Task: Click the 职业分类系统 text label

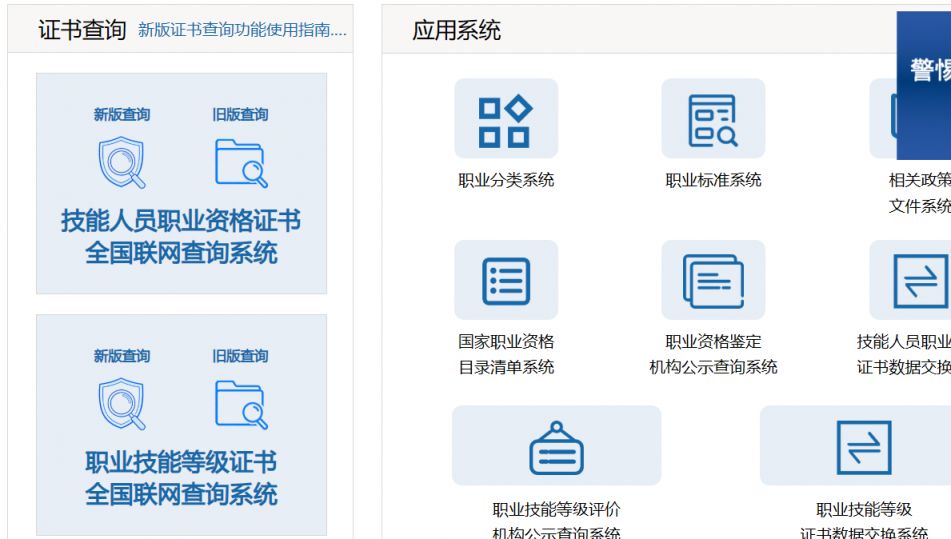Action: (506, 180)
